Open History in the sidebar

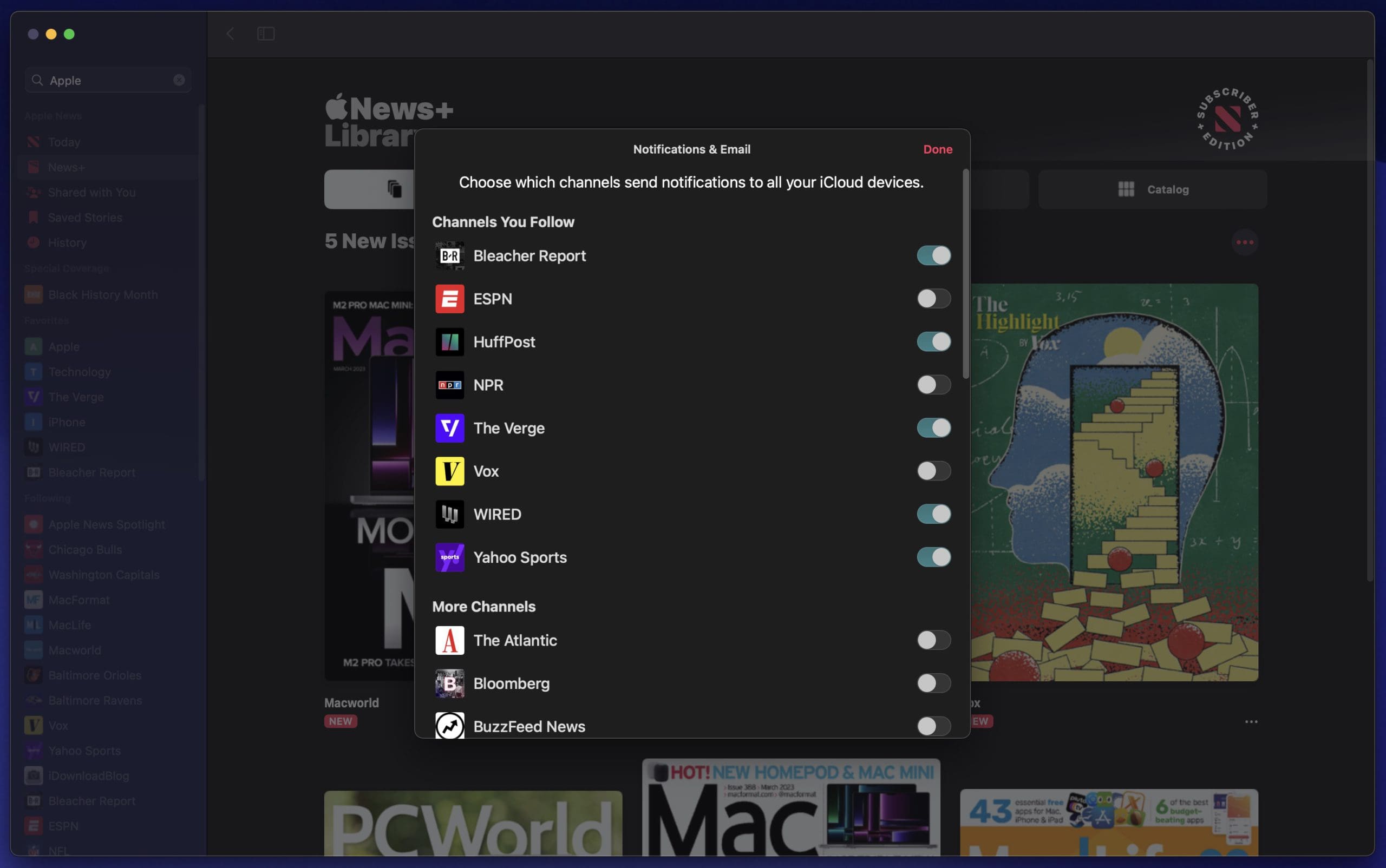[x=108, y=243]
